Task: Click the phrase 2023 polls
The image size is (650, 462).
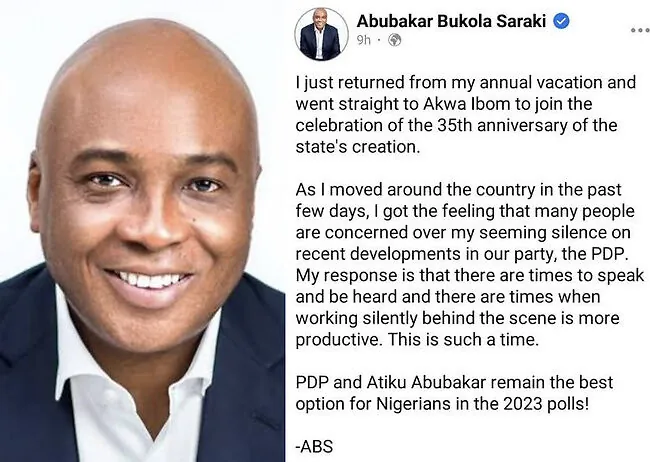Action: 546,404
